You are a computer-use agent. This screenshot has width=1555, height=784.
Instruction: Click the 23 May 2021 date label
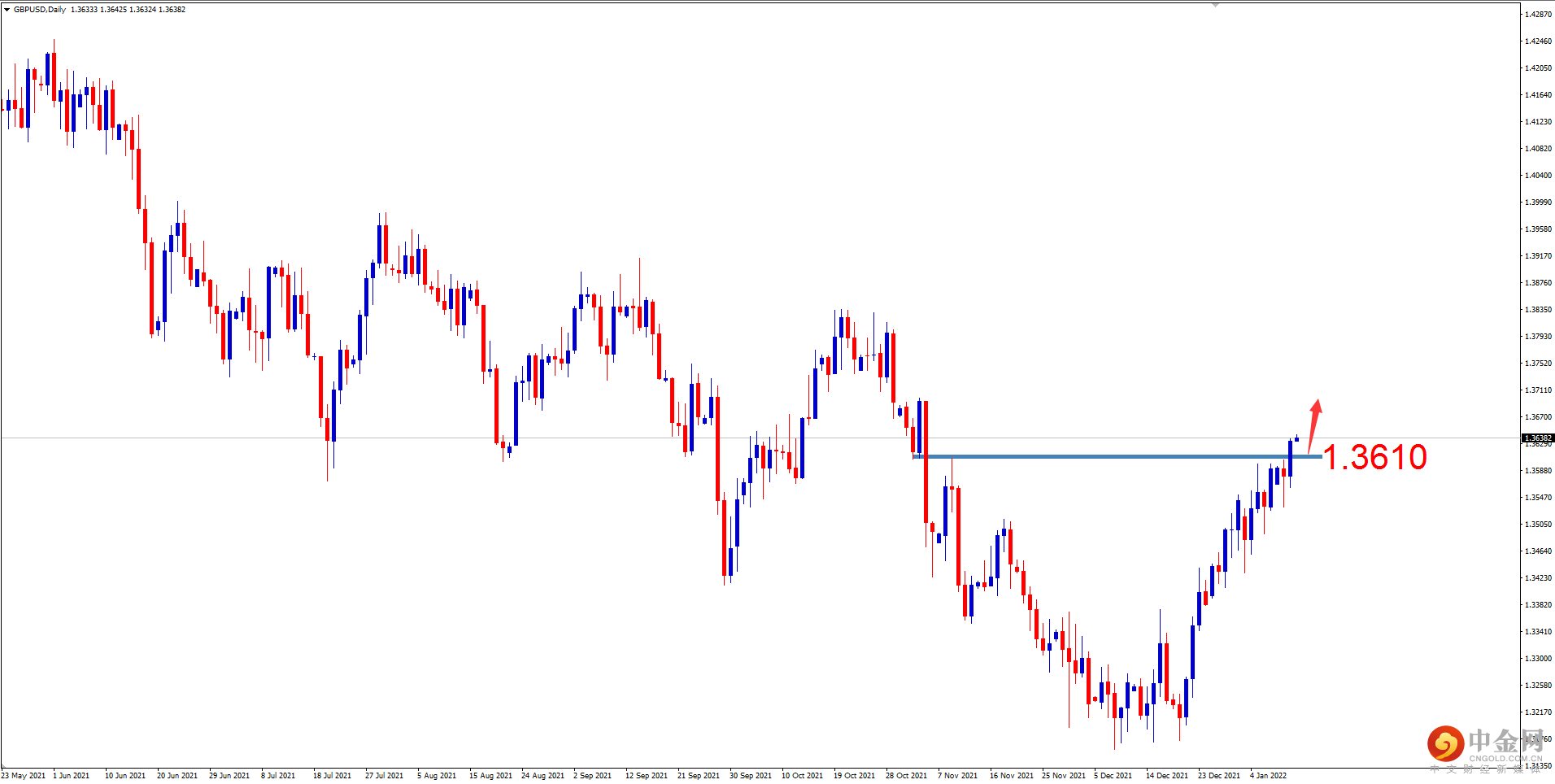24,775
